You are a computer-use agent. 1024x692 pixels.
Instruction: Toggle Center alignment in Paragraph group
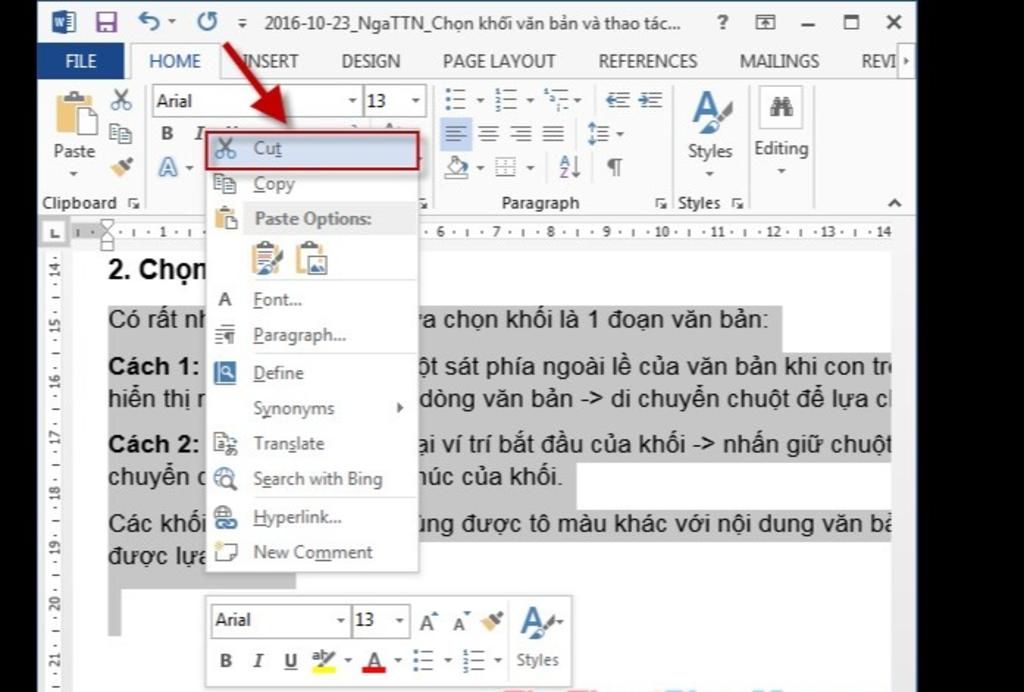tap(488, 134)
